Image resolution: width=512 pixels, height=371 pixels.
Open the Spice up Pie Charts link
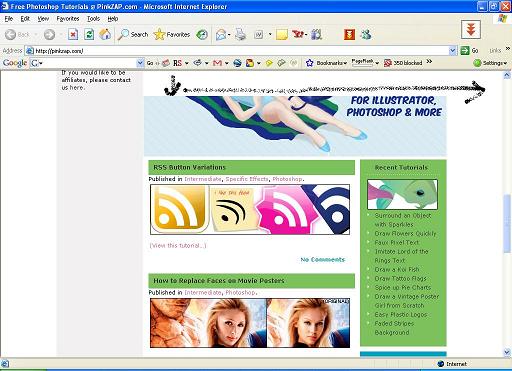[403, 287]
